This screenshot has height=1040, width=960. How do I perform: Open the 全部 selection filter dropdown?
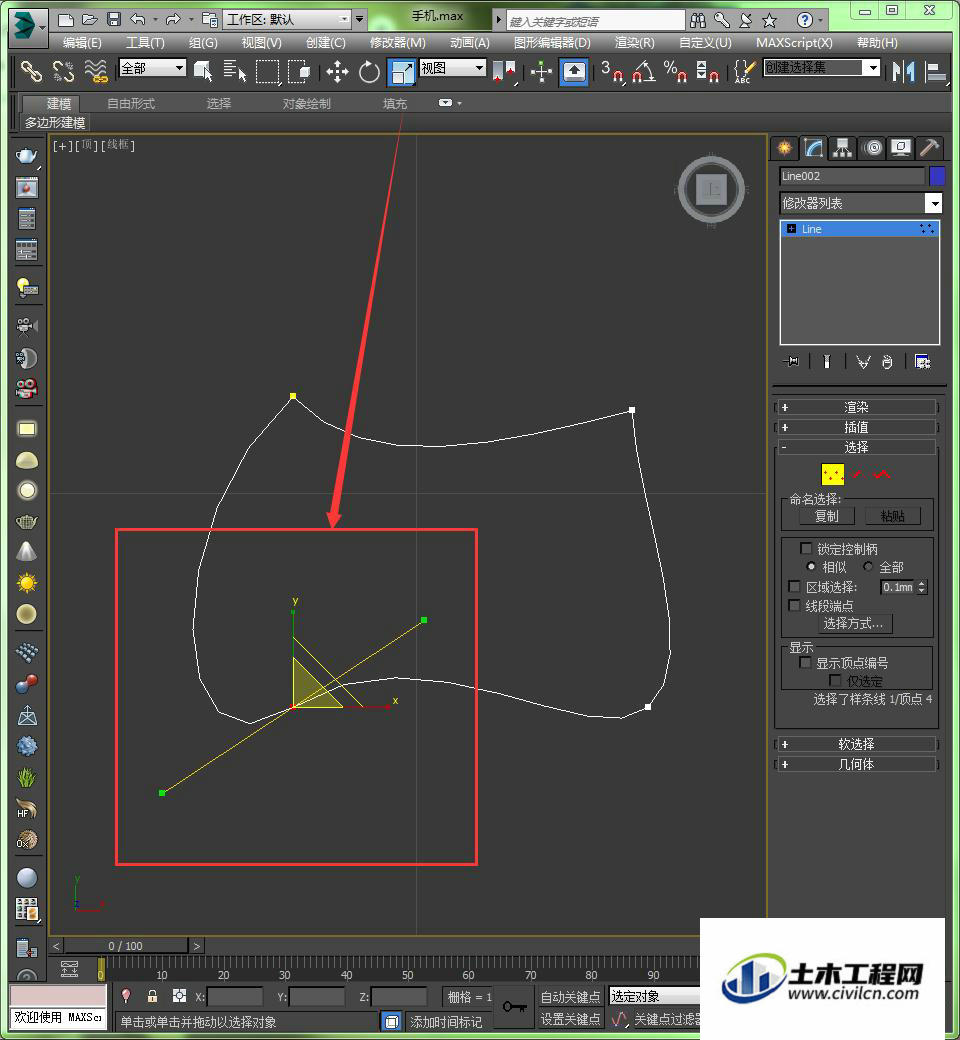click(x=153, y=68)
